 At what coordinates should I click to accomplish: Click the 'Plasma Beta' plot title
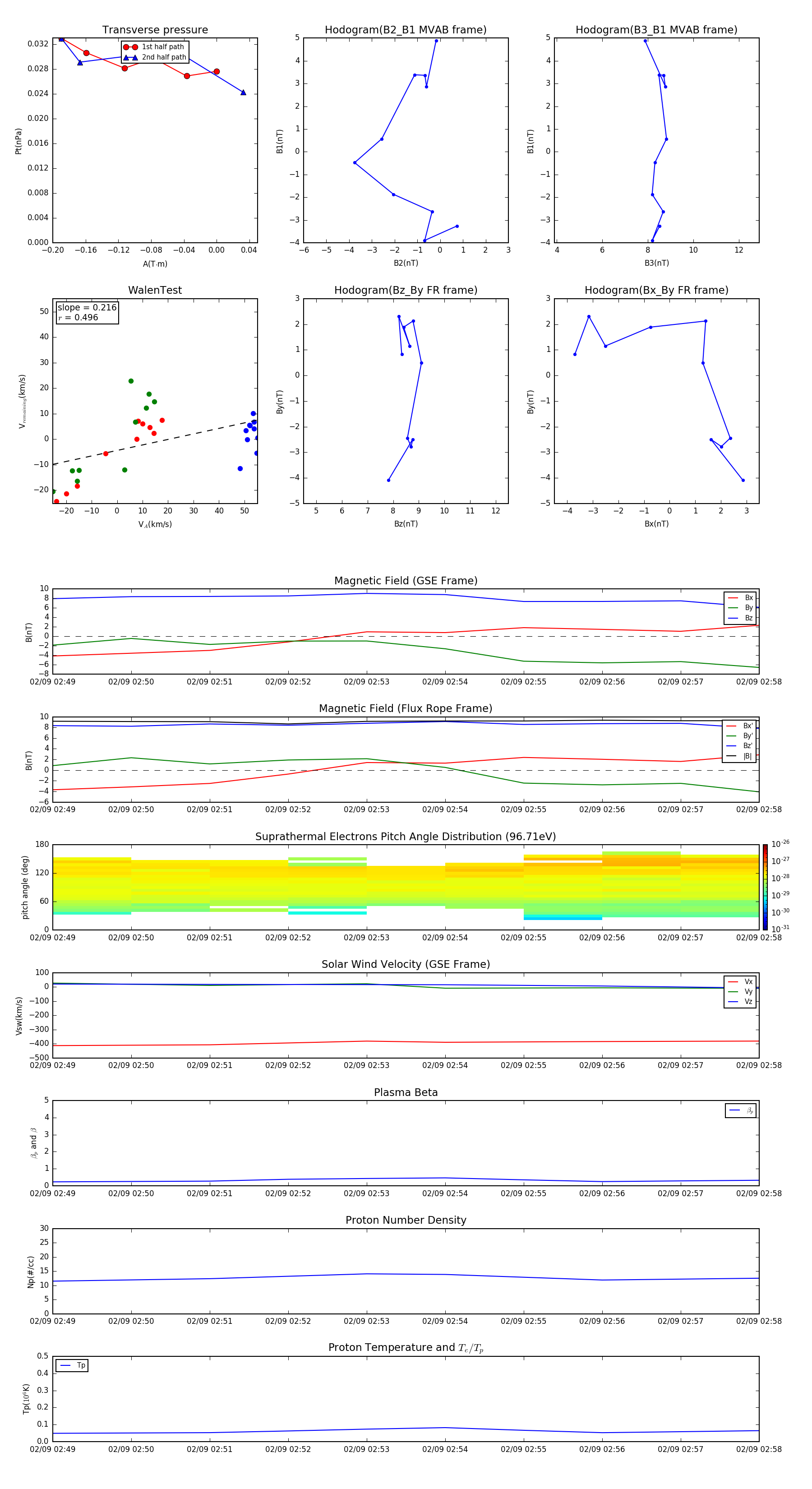406,1093
